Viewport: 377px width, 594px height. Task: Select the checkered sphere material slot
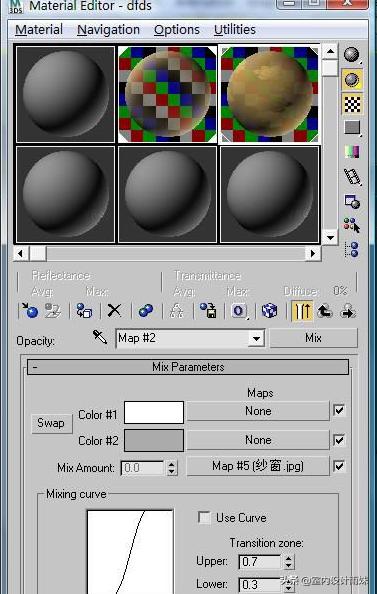pyautogui.click(x=167, y=94)
